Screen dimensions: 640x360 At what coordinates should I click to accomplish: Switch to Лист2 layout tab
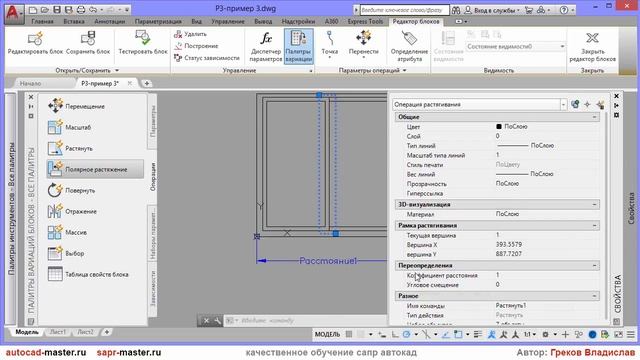click(x=85, y=332)
